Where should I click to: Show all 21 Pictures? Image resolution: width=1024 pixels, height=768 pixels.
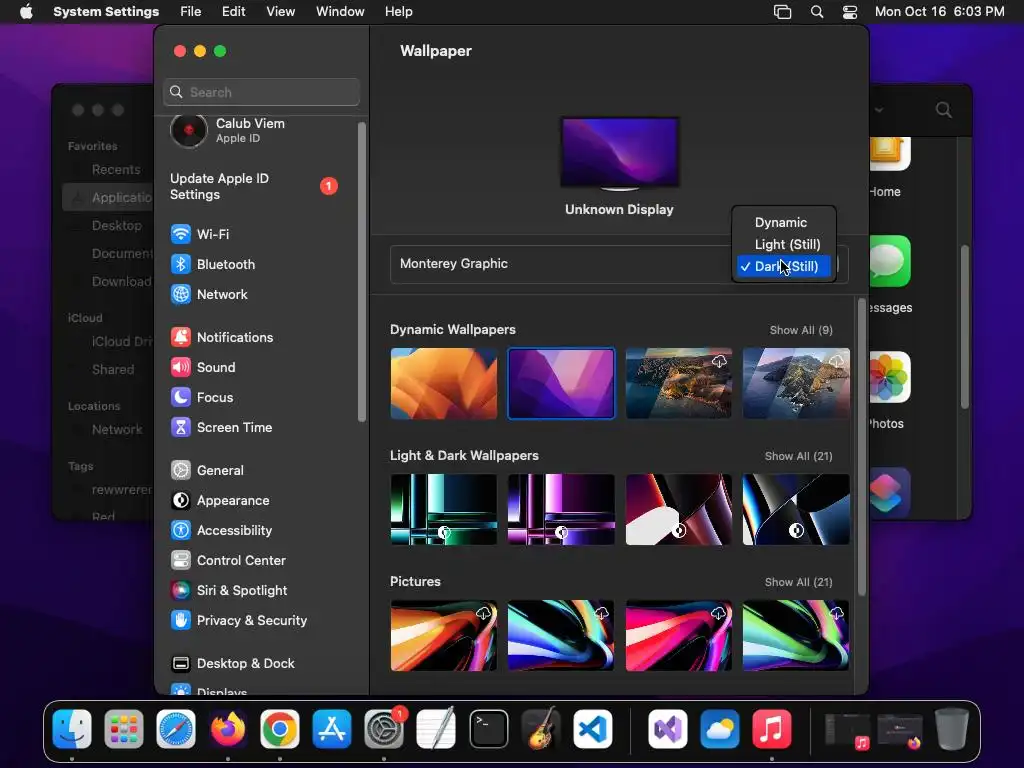point(798,583)
